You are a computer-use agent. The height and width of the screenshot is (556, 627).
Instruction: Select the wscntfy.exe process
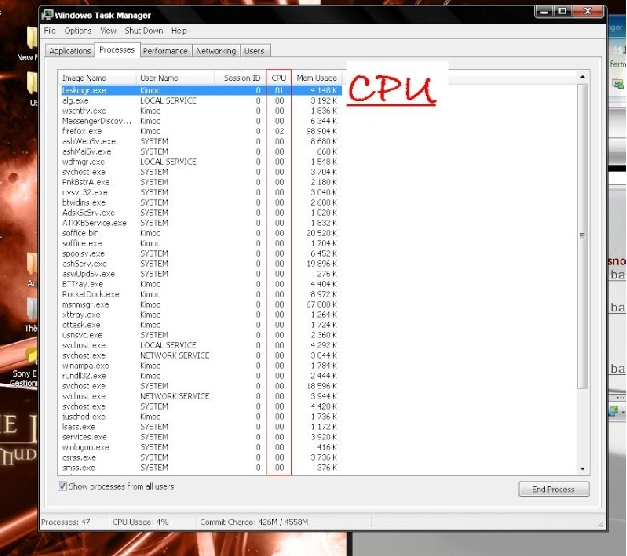[200, 111]
